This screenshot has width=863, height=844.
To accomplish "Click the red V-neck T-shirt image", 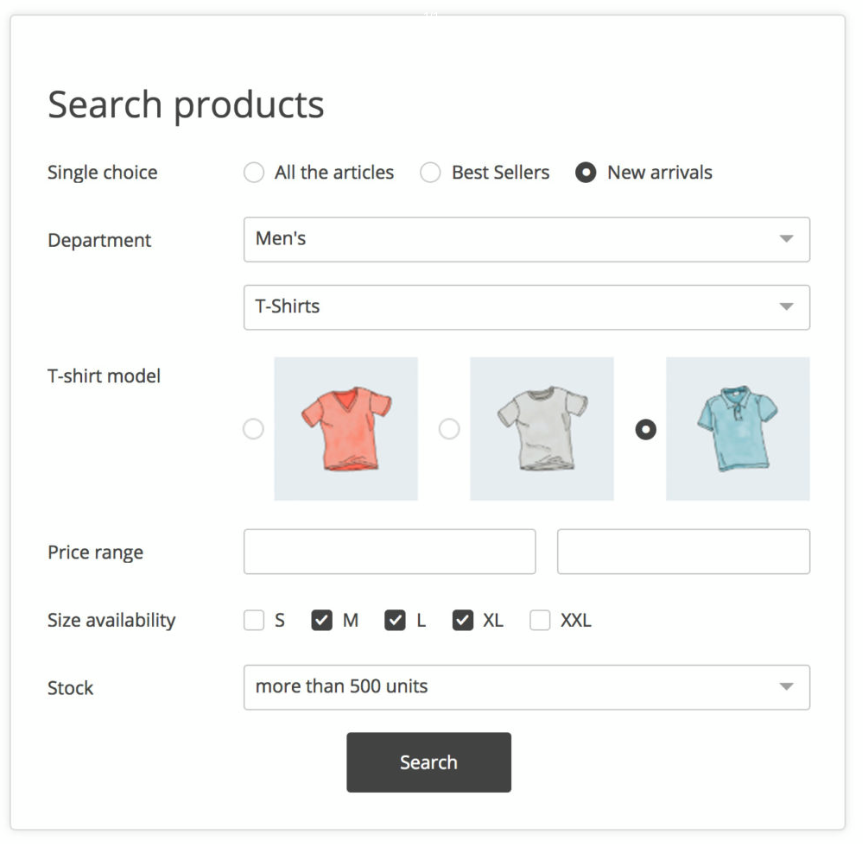I will pos(346,428).
